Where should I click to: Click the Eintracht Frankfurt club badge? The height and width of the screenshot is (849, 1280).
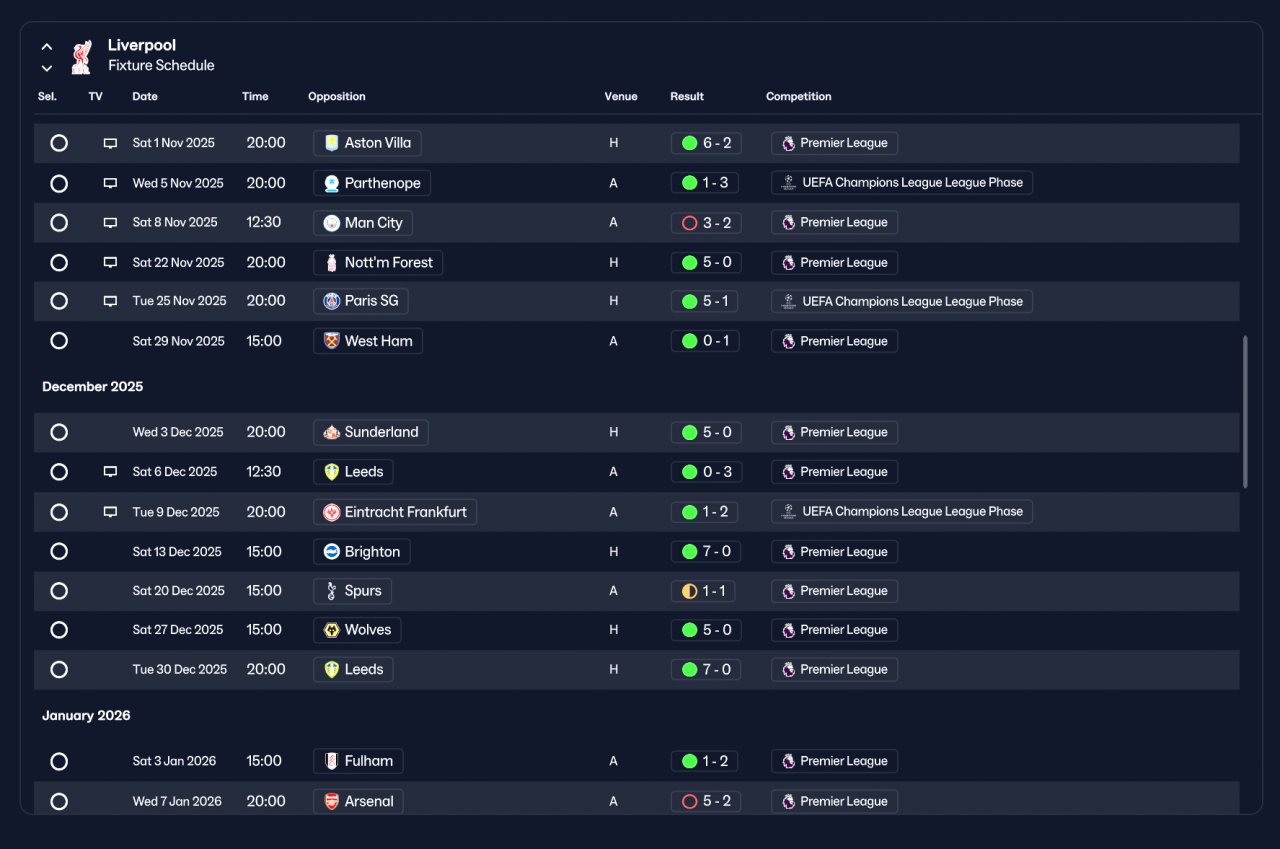[x=331, y=512]
